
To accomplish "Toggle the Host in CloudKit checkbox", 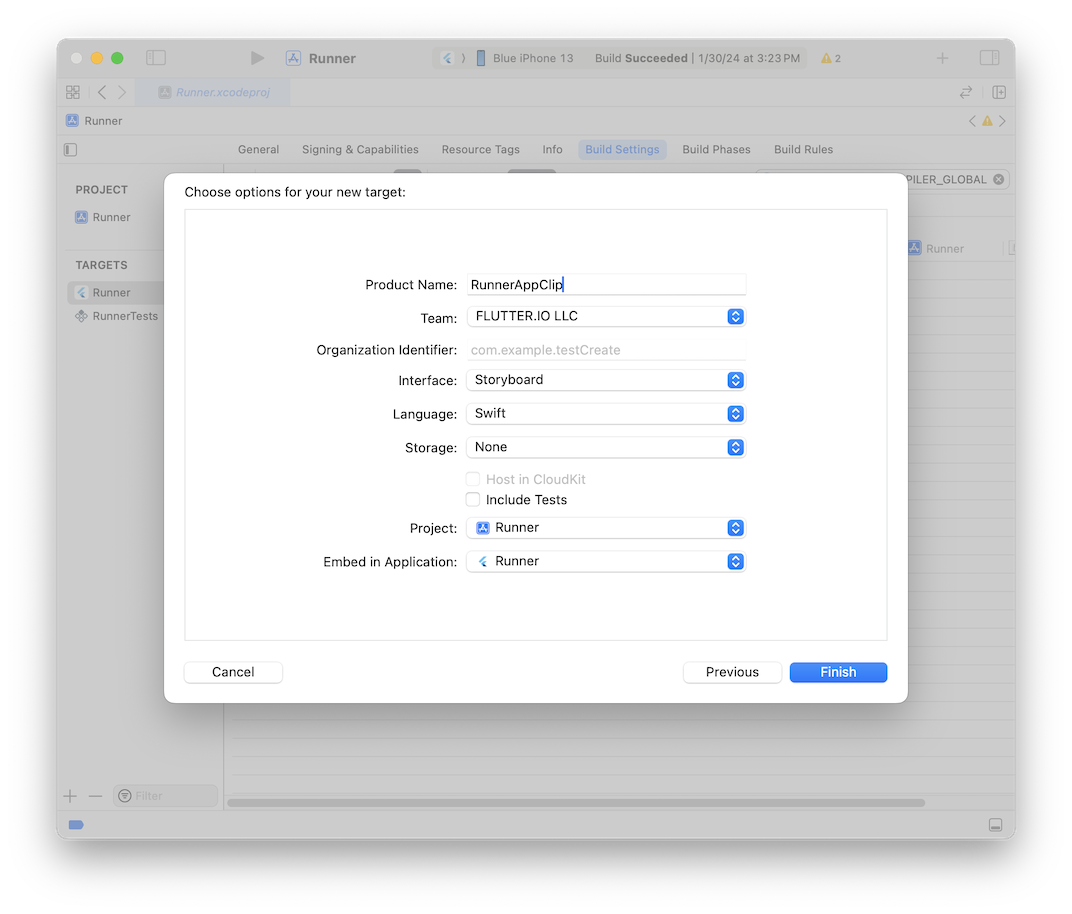I will [473, 479].
